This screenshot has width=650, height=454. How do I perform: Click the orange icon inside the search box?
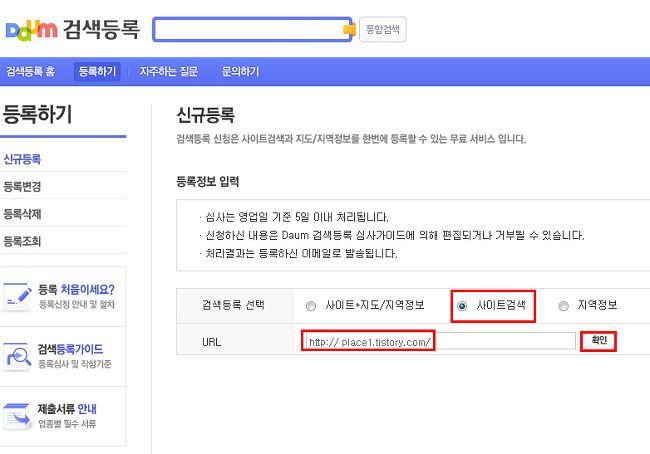(x=349, y=29)
